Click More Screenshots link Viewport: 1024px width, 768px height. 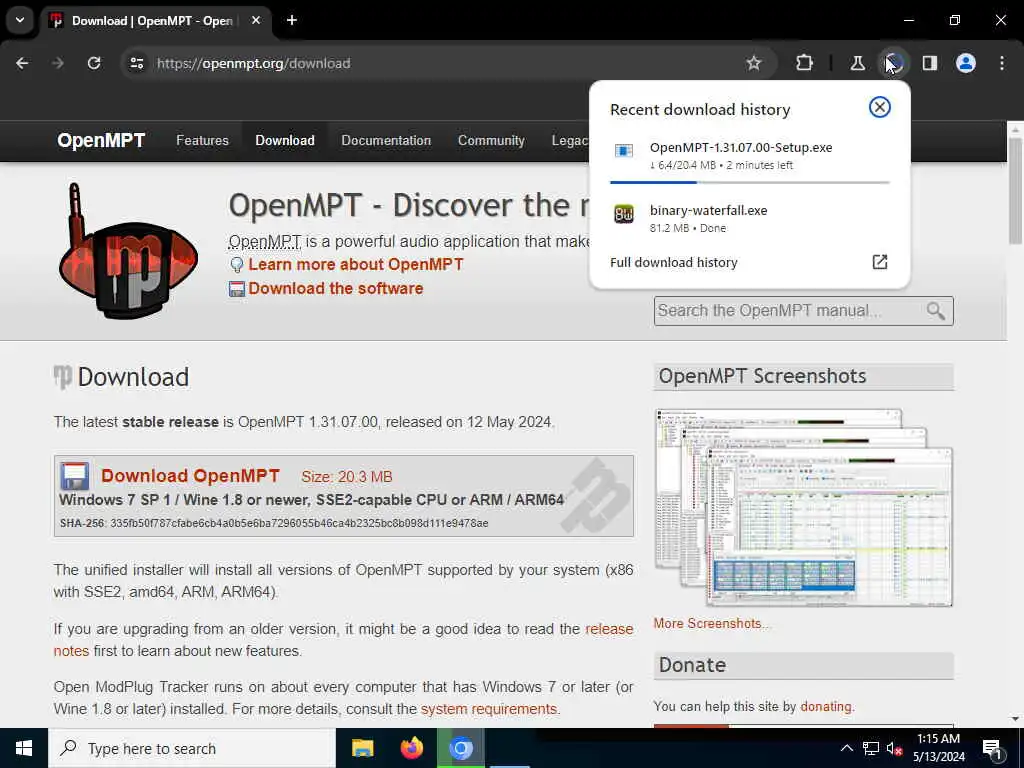pyautogui.click(x=711, y=624)
